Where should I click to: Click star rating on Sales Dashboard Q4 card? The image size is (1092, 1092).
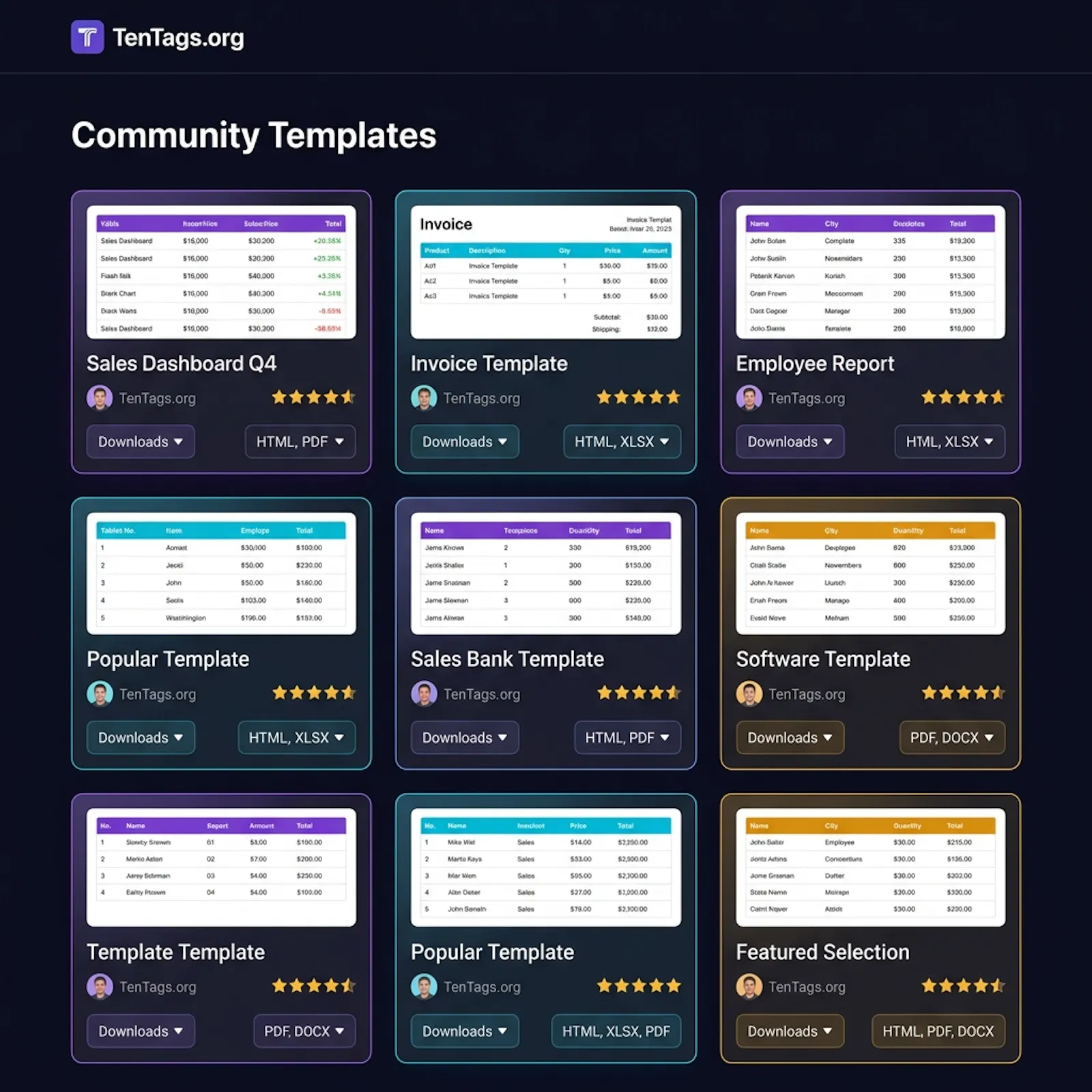[x=313, y=397]
